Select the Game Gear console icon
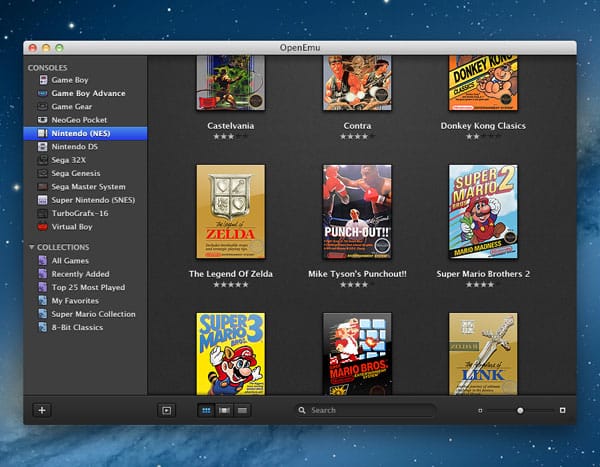600x467 pixels. pyautogui.click(x=41, y=106)
